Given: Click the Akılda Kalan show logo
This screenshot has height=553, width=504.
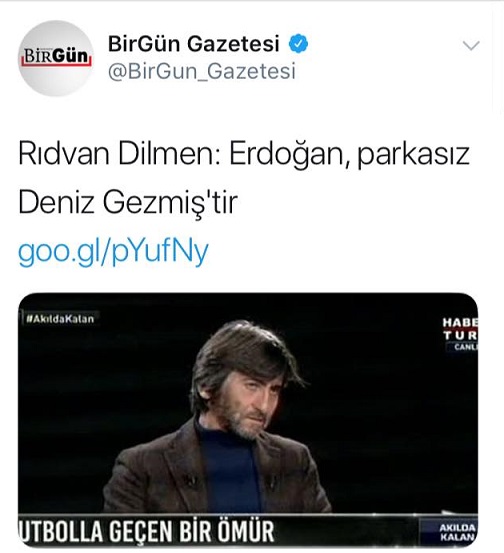Looking at the screenshot, I should point(457,532).
